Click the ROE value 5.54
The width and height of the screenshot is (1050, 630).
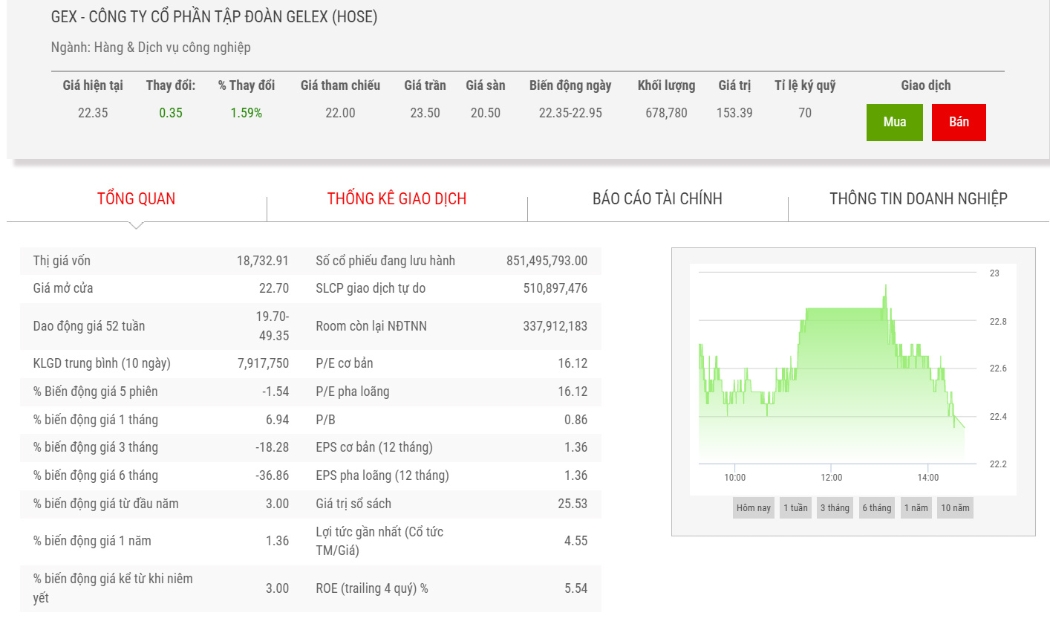(576, 588)
